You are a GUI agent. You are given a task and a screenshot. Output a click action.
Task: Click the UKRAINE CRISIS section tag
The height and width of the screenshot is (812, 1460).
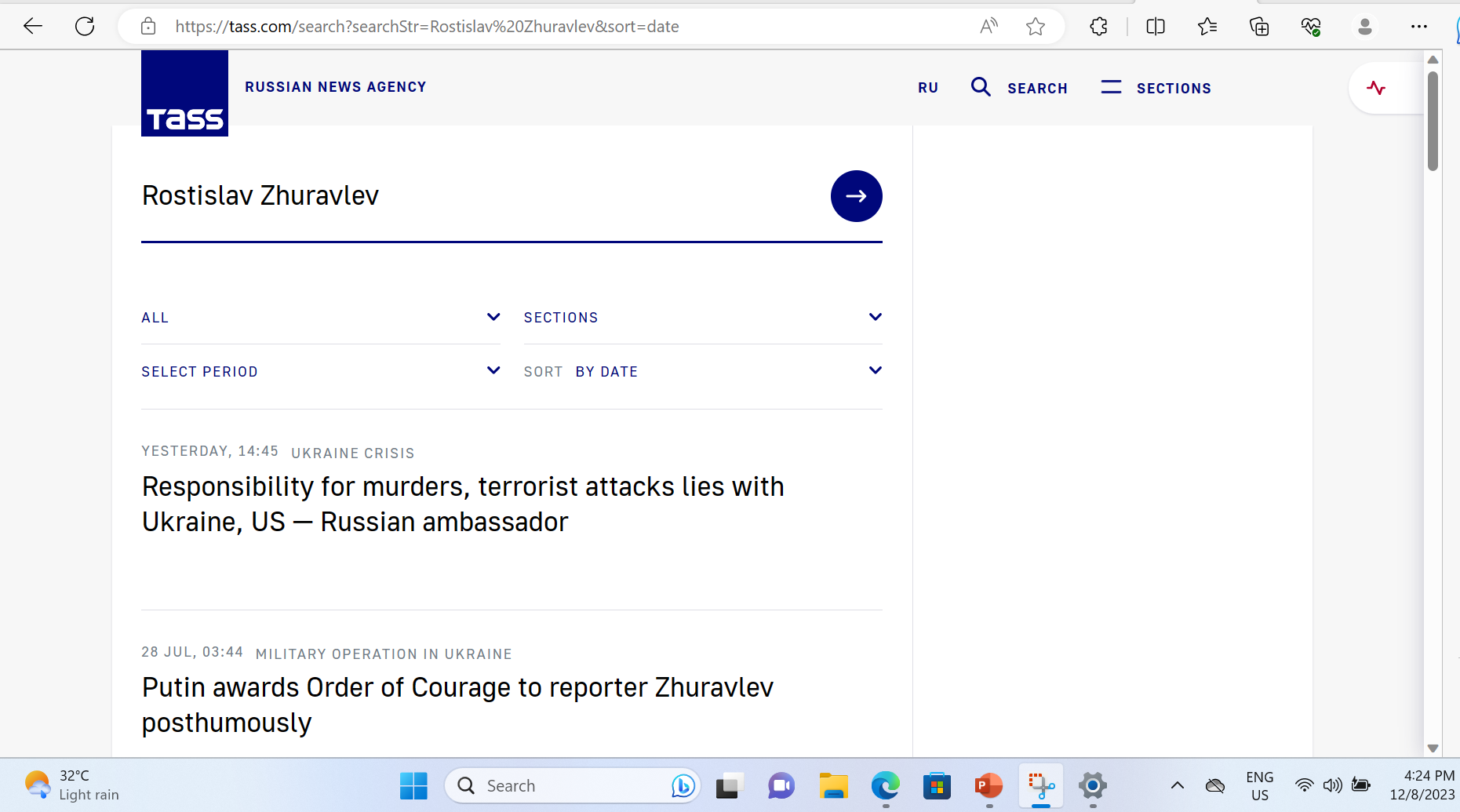click(x=353, y=453)
